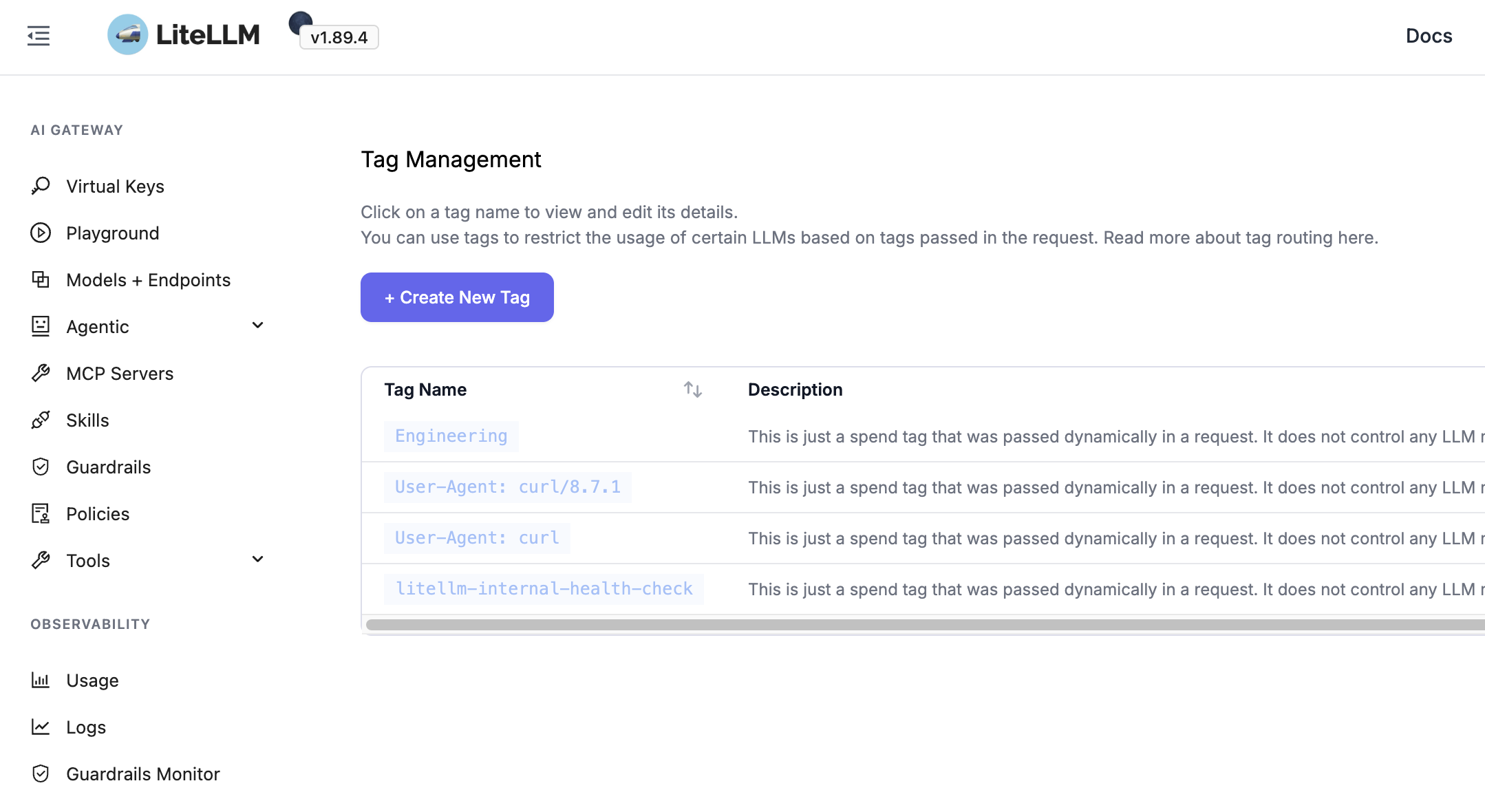The image size is (1485, 812).
Task: Open Models + Endpoints section
Action: point(148,280)
